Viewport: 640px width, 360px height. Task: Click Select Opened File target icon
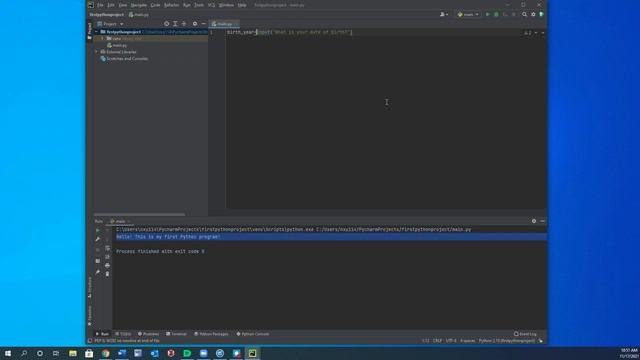[167, 24]
